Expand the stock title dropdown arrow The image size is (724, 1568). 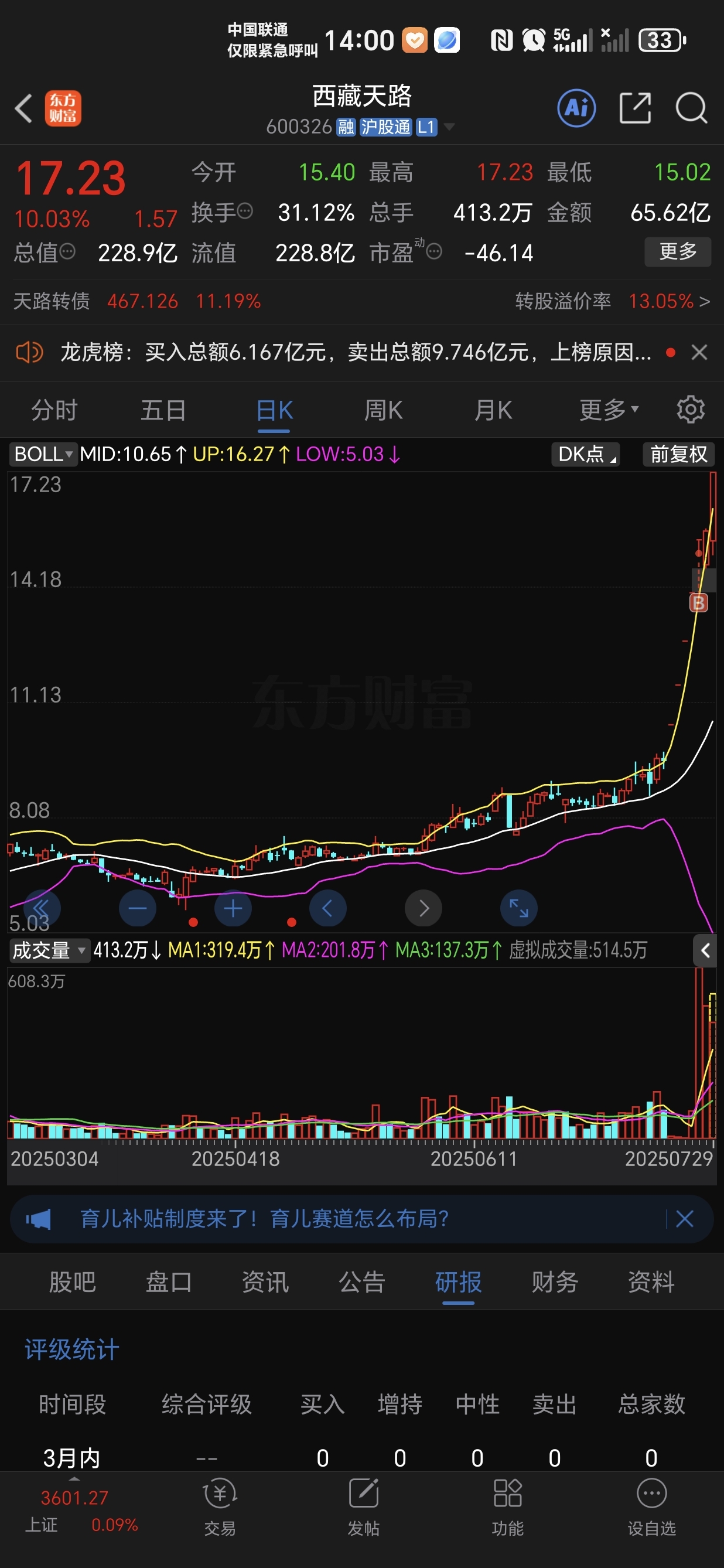449,127
